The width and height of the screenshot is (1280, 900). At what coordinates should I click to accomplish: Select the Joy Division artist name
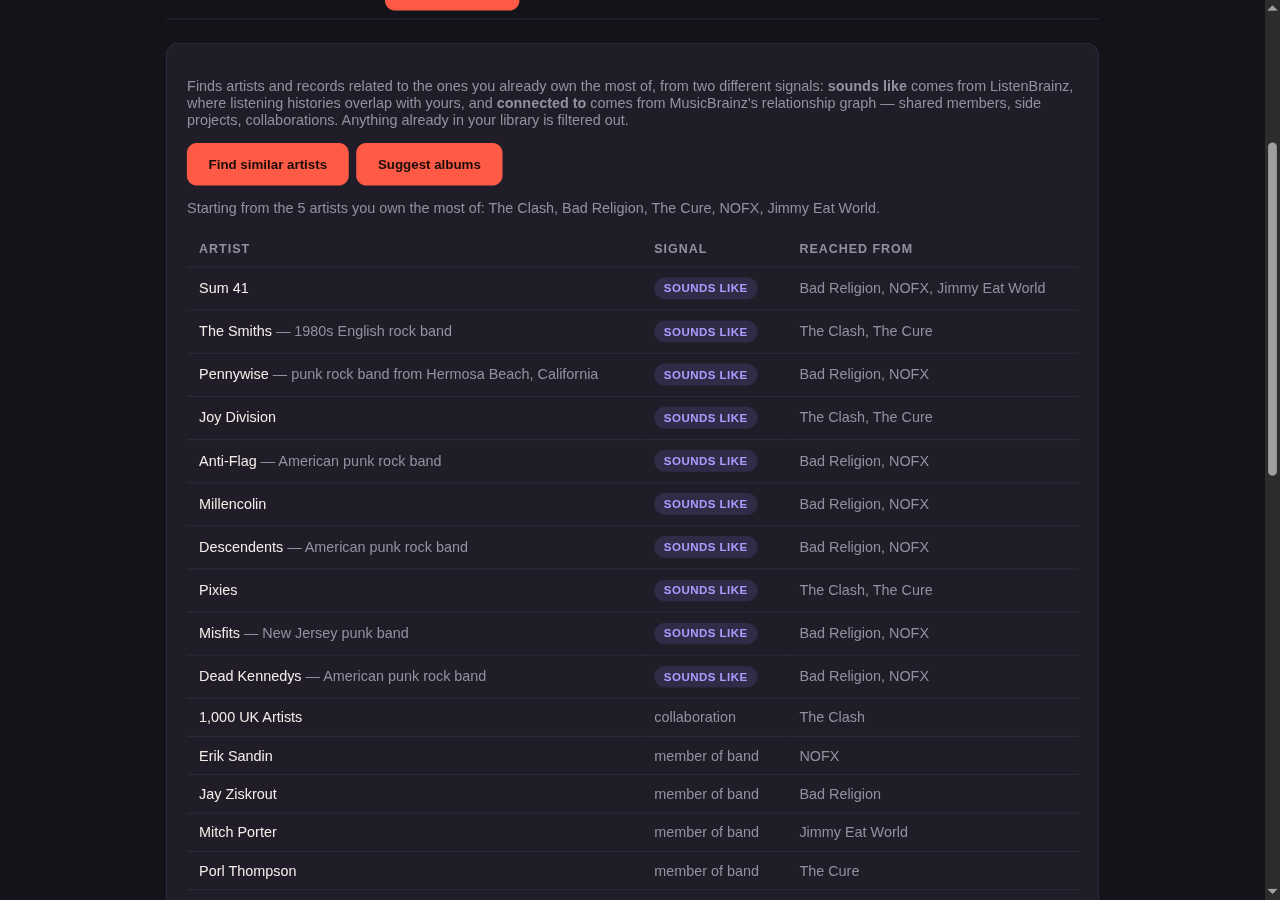tap(237, 417)
